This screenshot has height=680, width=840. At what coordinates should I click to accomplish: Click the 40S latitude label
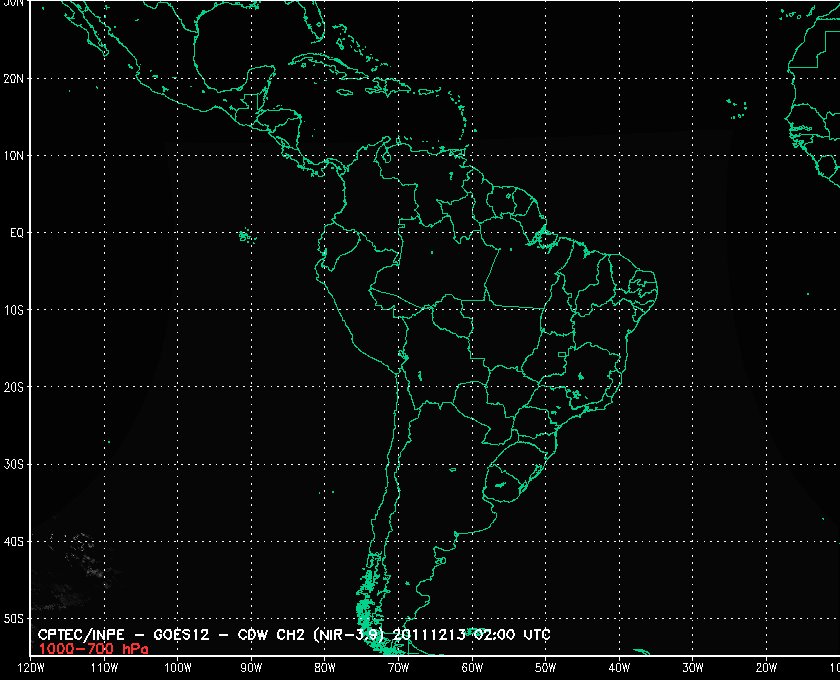coord(14,542)
